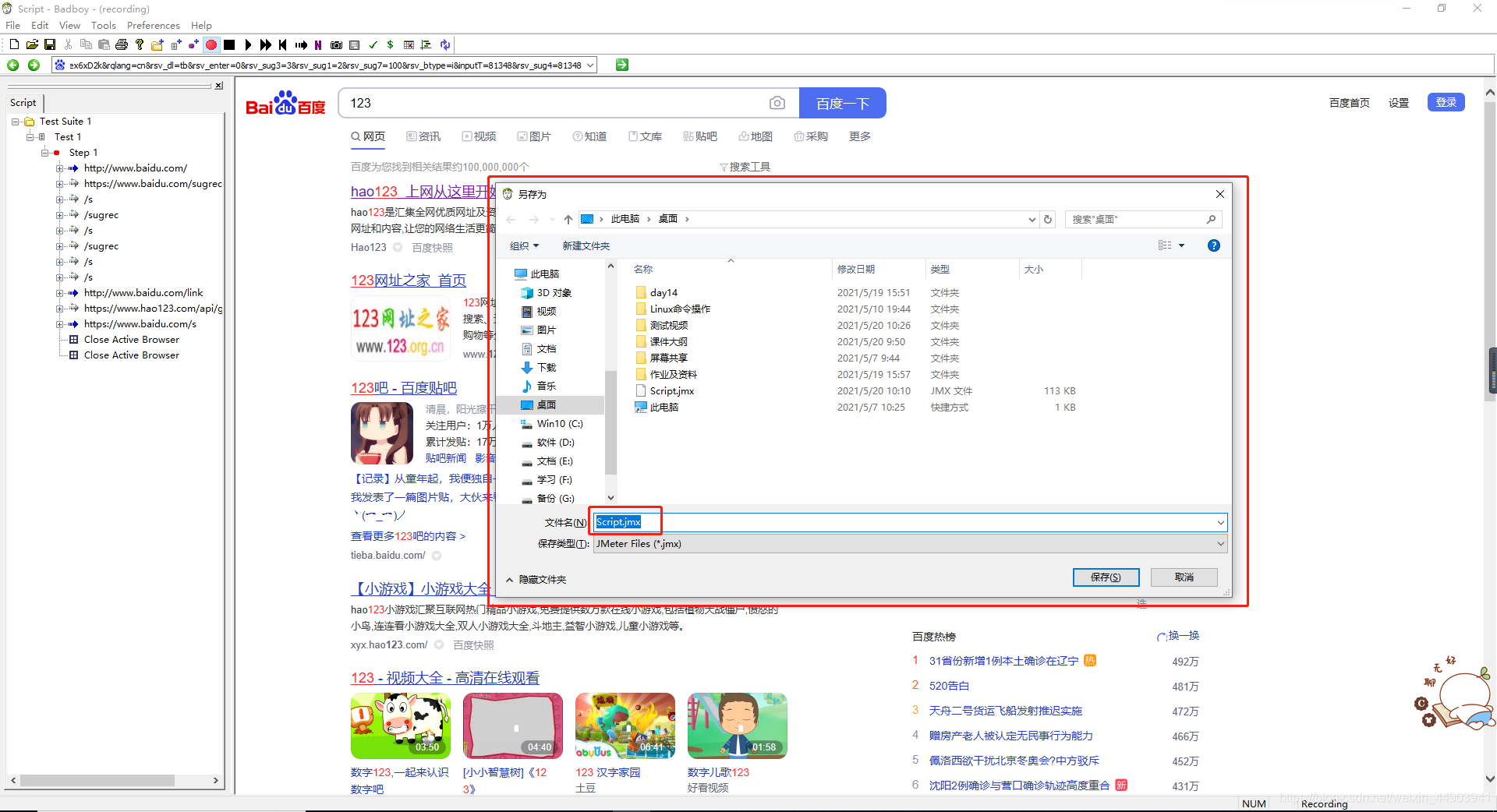Click the green Go arrow beside URL bar
This screenshot has height=812, width=1497.
pos(622,65)
